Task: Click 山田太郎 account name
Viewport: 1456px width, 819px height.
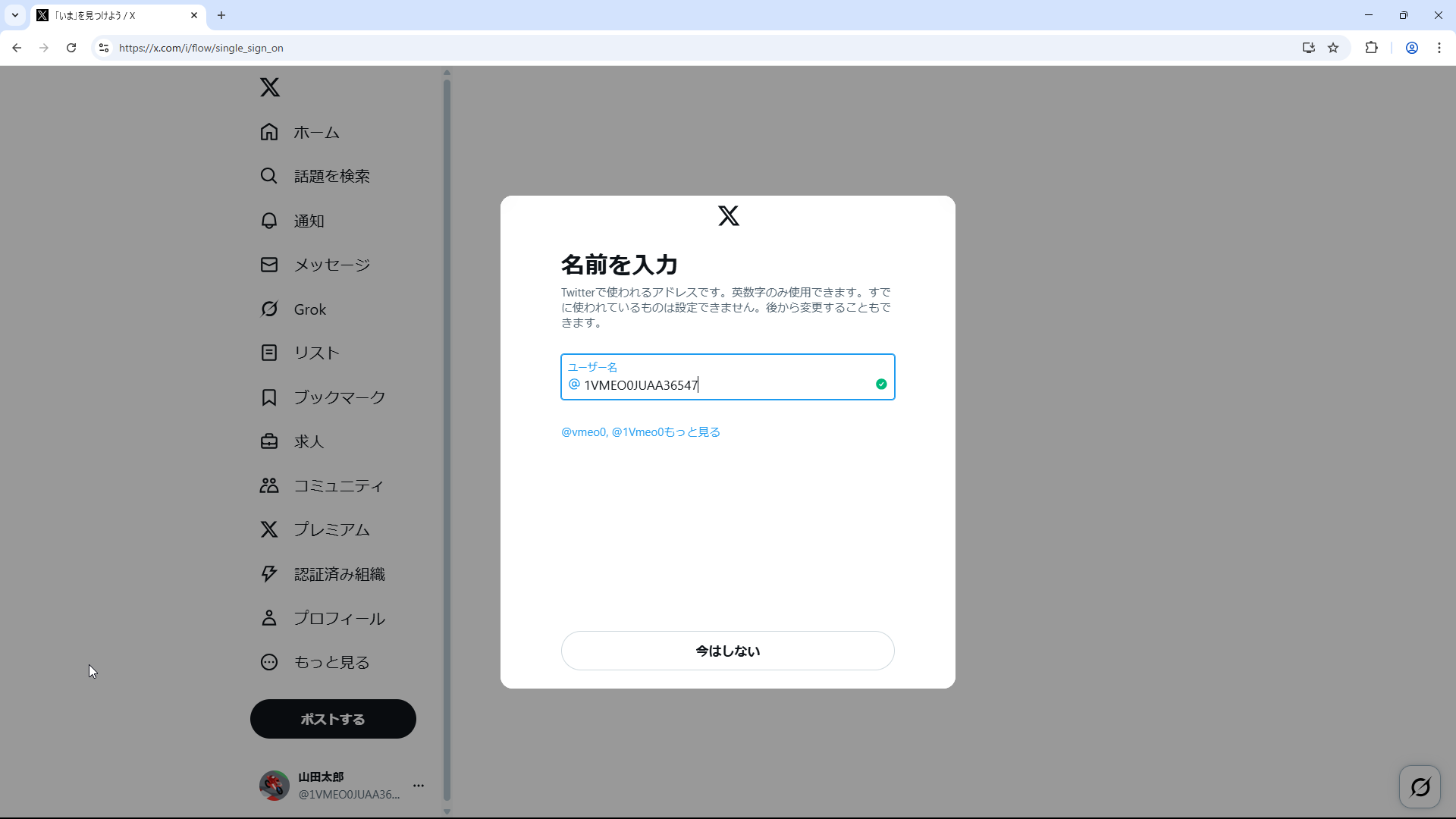Action: tap(321, 777)
